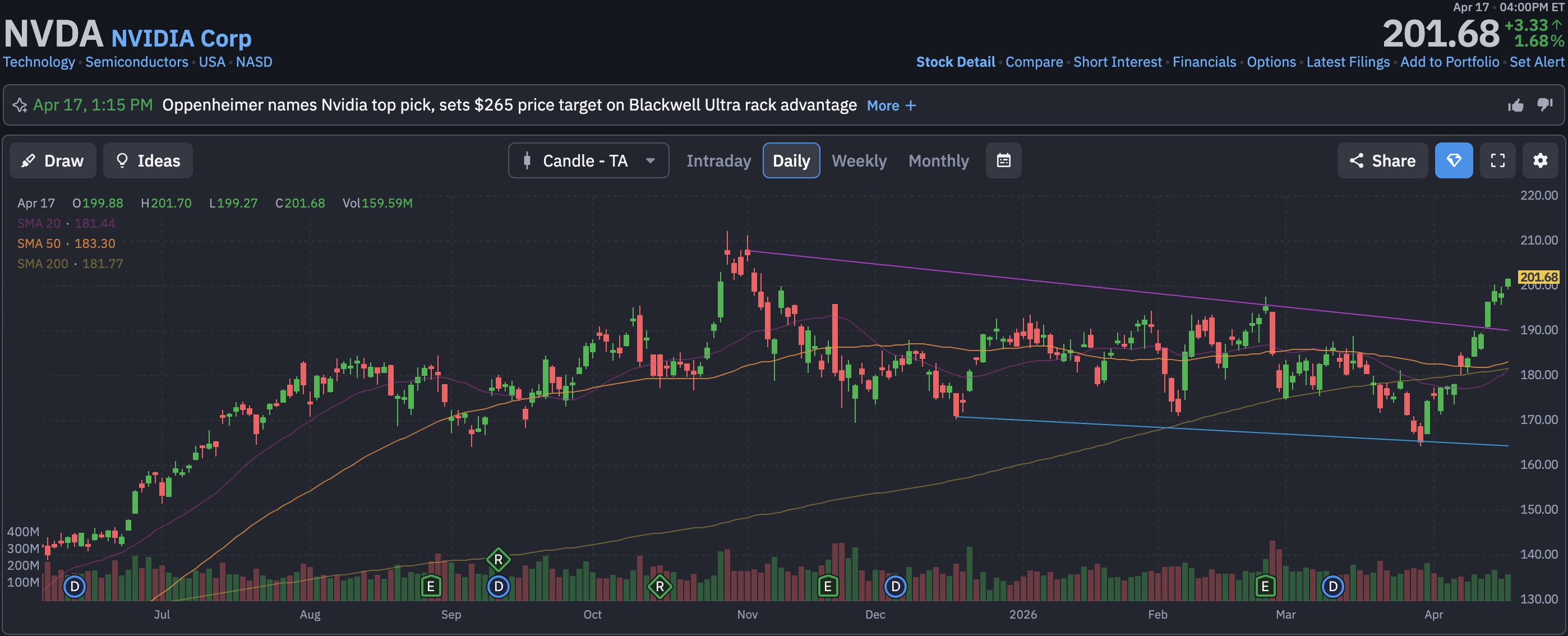Viewport: 1568px width, 636px height.
Task: Switch to Monthly timeframe
Action: [938, 160]
